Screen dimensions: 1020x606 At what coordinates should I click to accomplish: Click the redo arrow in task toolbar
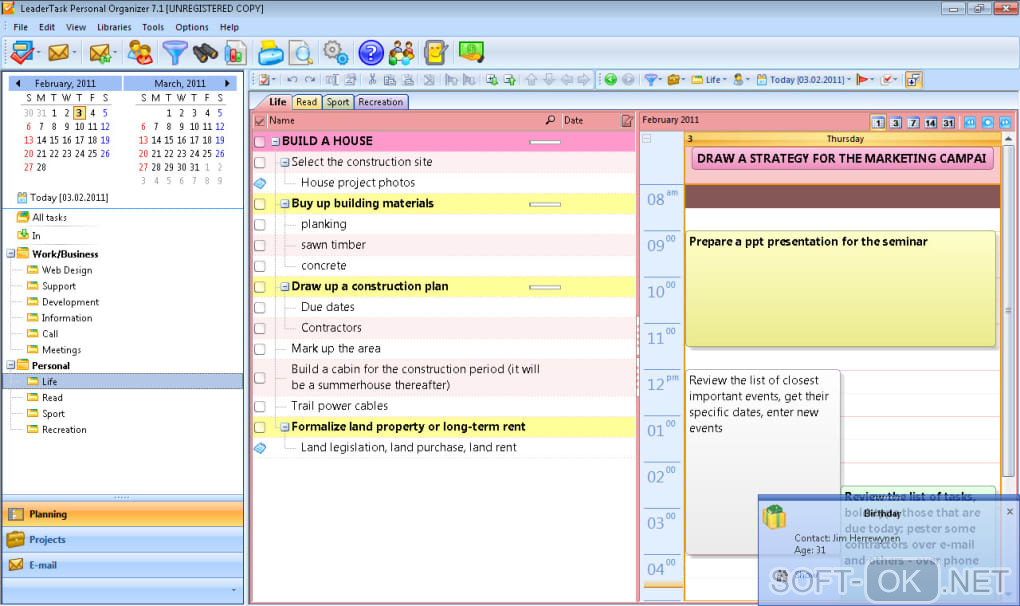pyautogui.click(x=310, y=79)
